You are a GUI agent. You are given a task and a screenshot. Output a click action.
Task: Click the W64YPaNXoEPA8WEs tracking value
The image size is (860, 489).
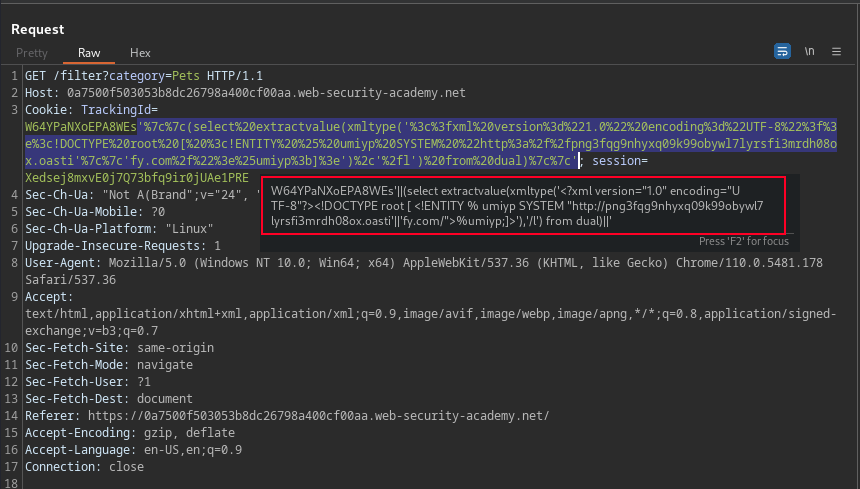coord(81,127)
